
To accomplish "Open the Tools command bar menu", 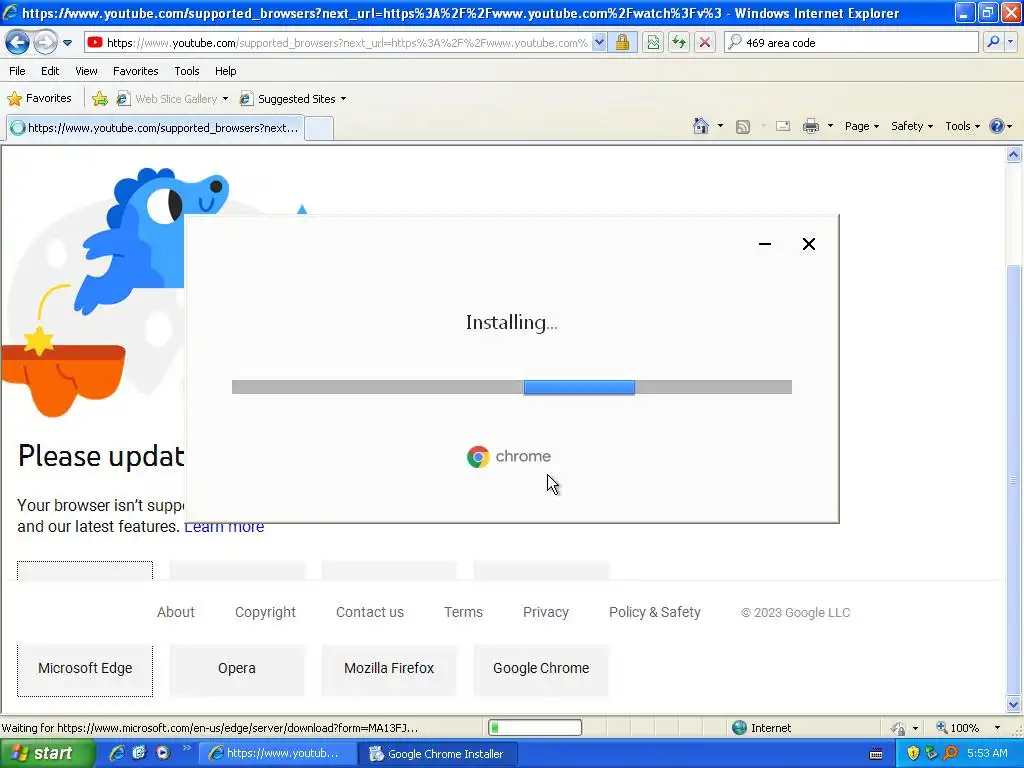I will pos(962,126).
